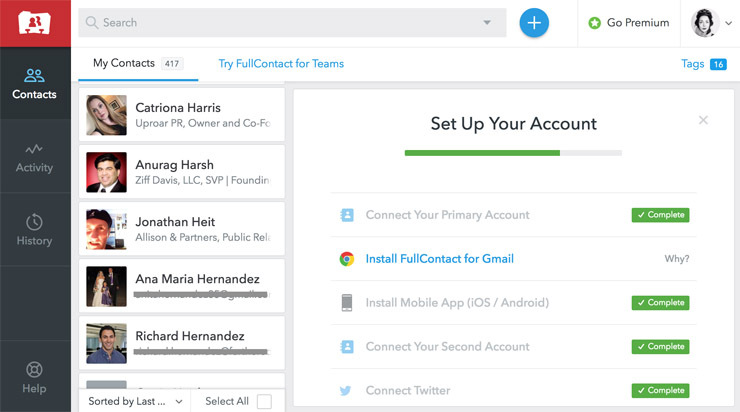Viewport: 740px width, 412px height.
Task: Click Anurag Harsh photo thumbnail
Action: pyautogui.click(x=106, y=172)
